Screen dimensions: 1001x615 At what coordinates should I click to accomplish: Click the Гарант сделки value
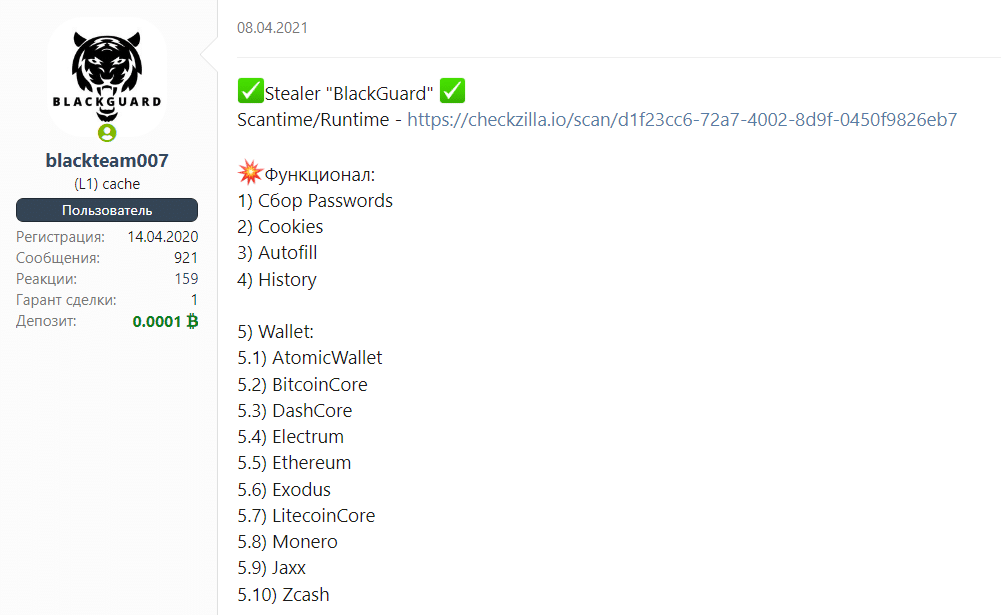pyautogui.click(x=194, y=300)
